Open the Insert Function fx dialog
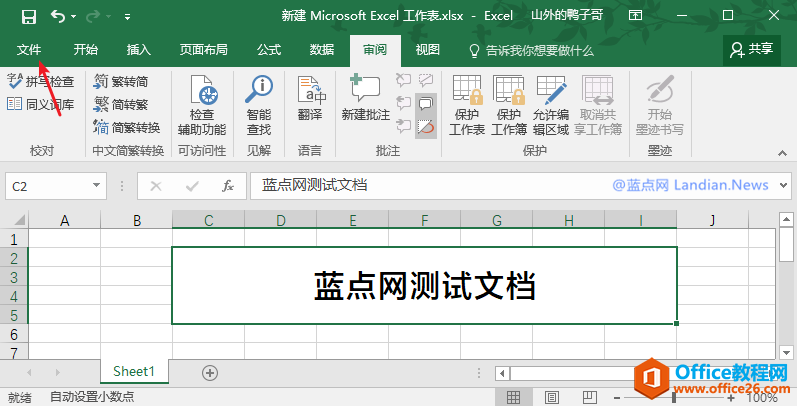 click(x=228, y=186)
